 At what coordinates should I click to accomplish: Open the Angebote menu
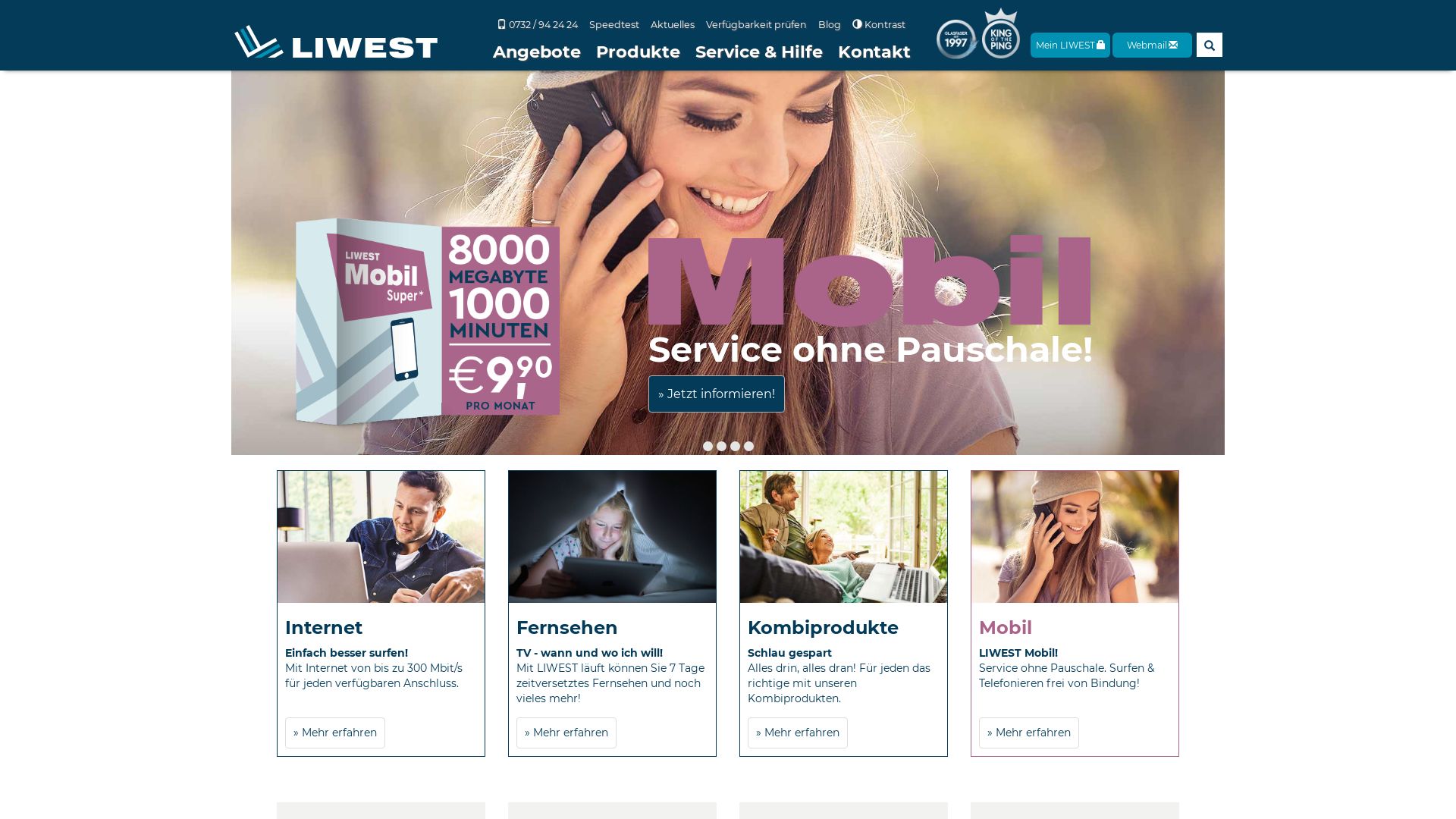tap(537, 52)
